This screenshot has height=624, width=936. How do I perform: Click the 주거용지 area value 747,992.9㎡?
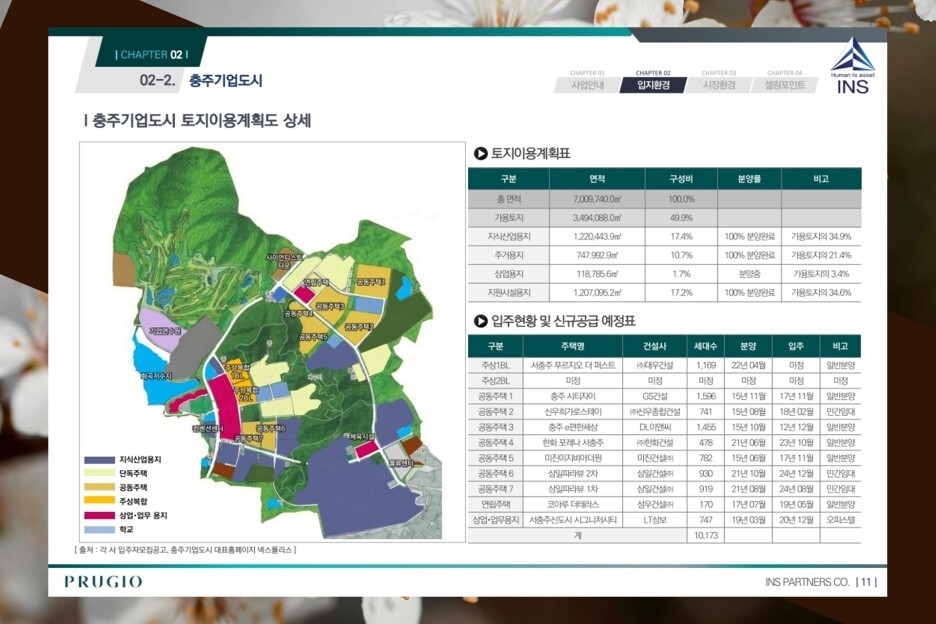click(597, 255)
